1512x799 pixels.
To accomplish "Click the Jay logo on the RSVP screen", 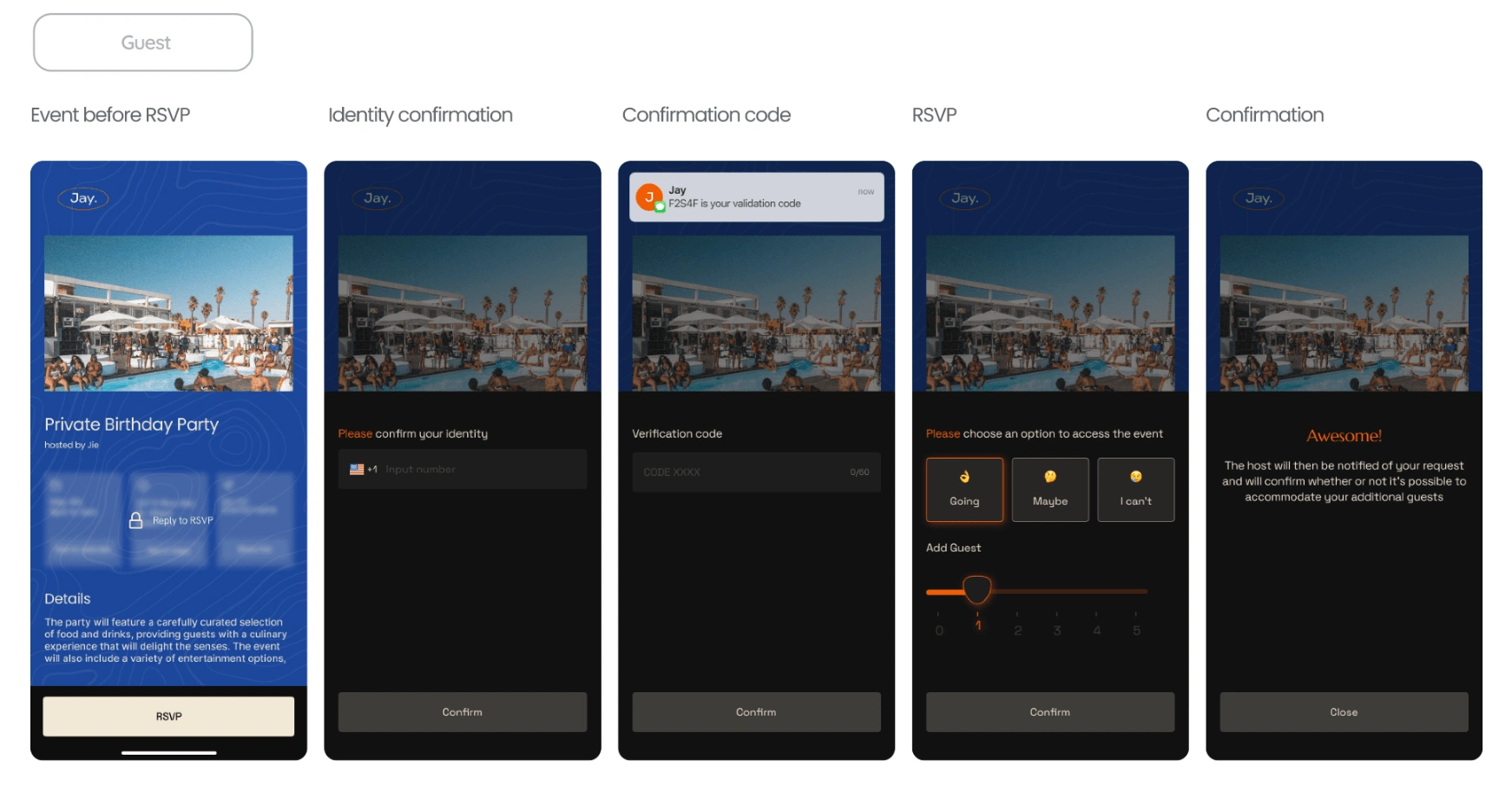I will 965,198.
